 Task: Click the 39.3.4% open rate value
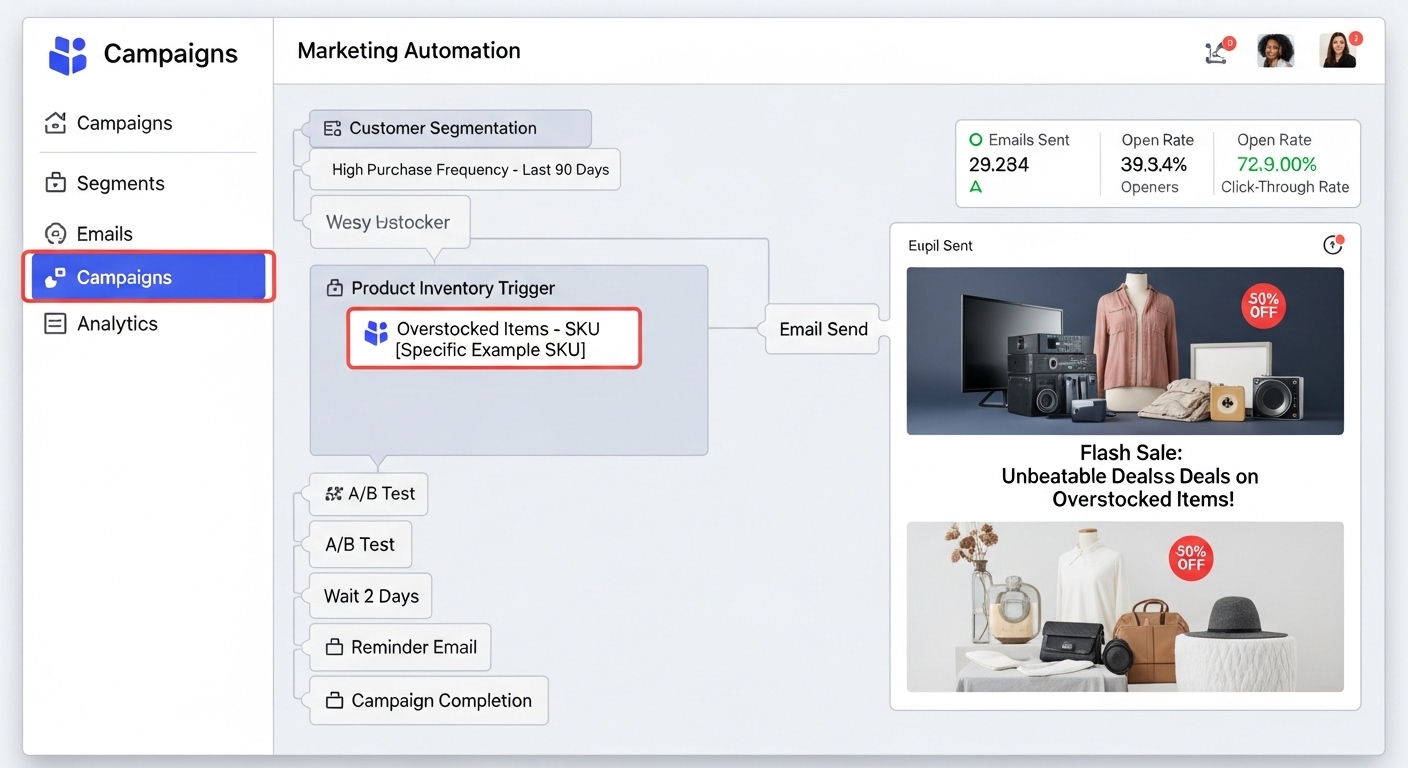coord(1153,164)
